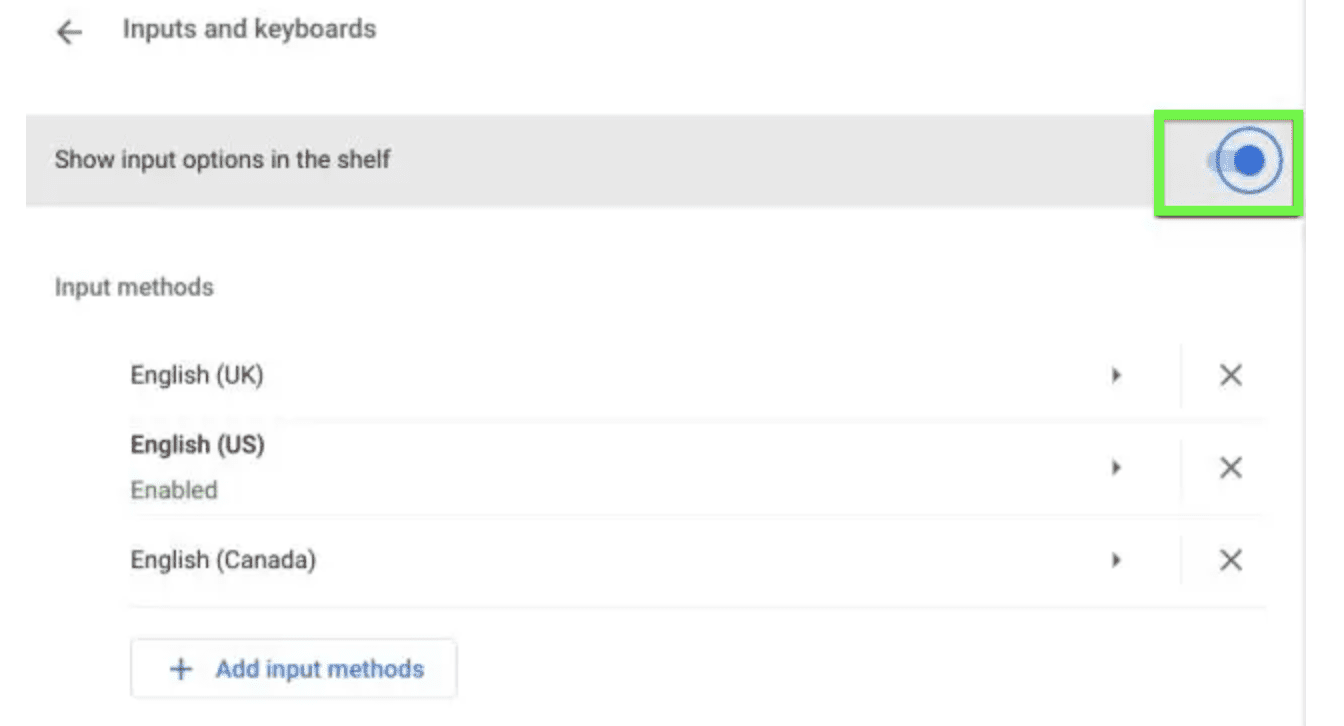Click the Inputs and keyboards title
Screen dimensions: 1344x726
(248, 29)
